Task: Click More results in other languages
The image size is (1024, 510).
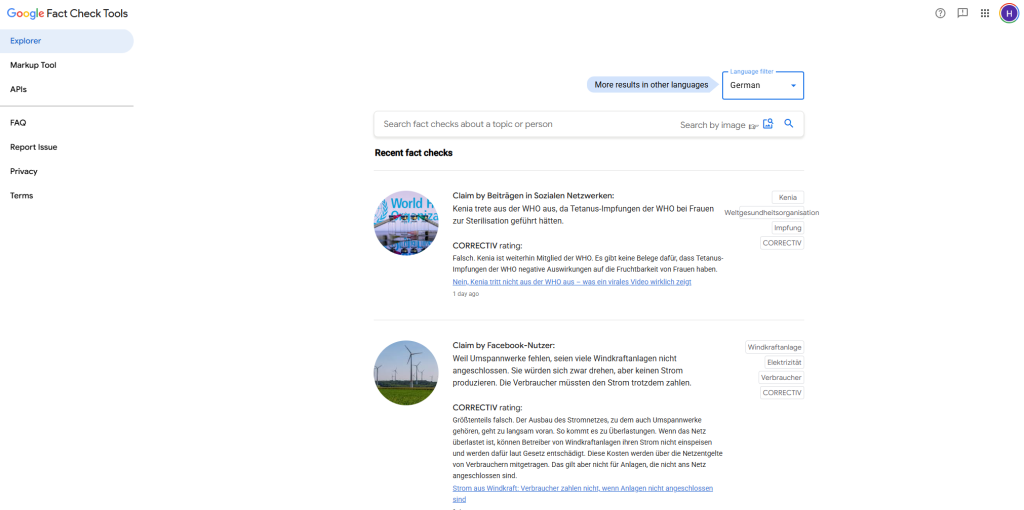Action: [x=651, y=85]
